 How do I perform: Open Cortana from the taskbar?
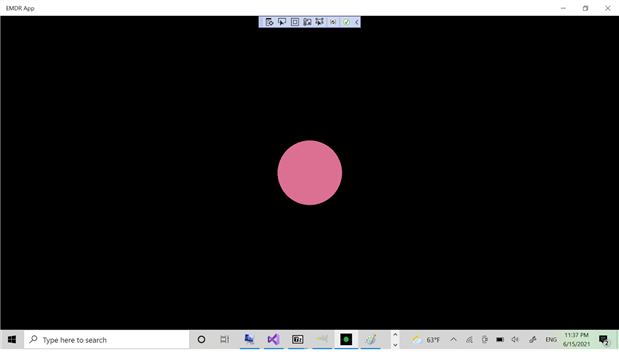(x=201, y=339)
